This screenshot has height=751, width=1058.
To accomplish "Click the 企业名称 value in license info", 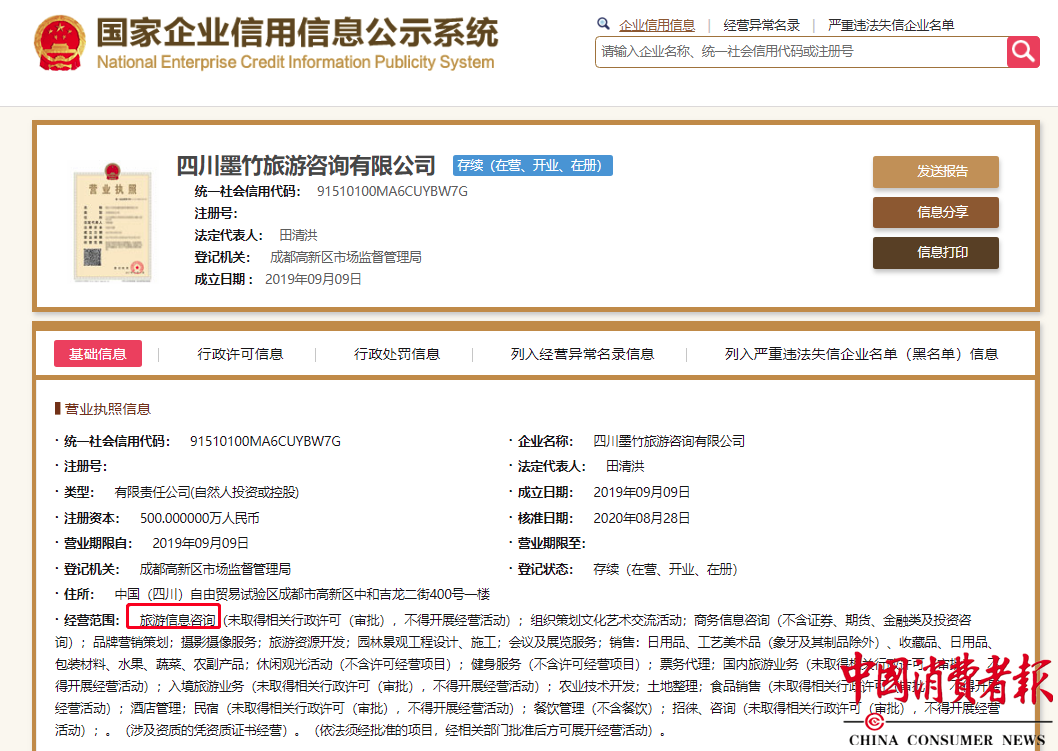I will [x=669, y=441].
